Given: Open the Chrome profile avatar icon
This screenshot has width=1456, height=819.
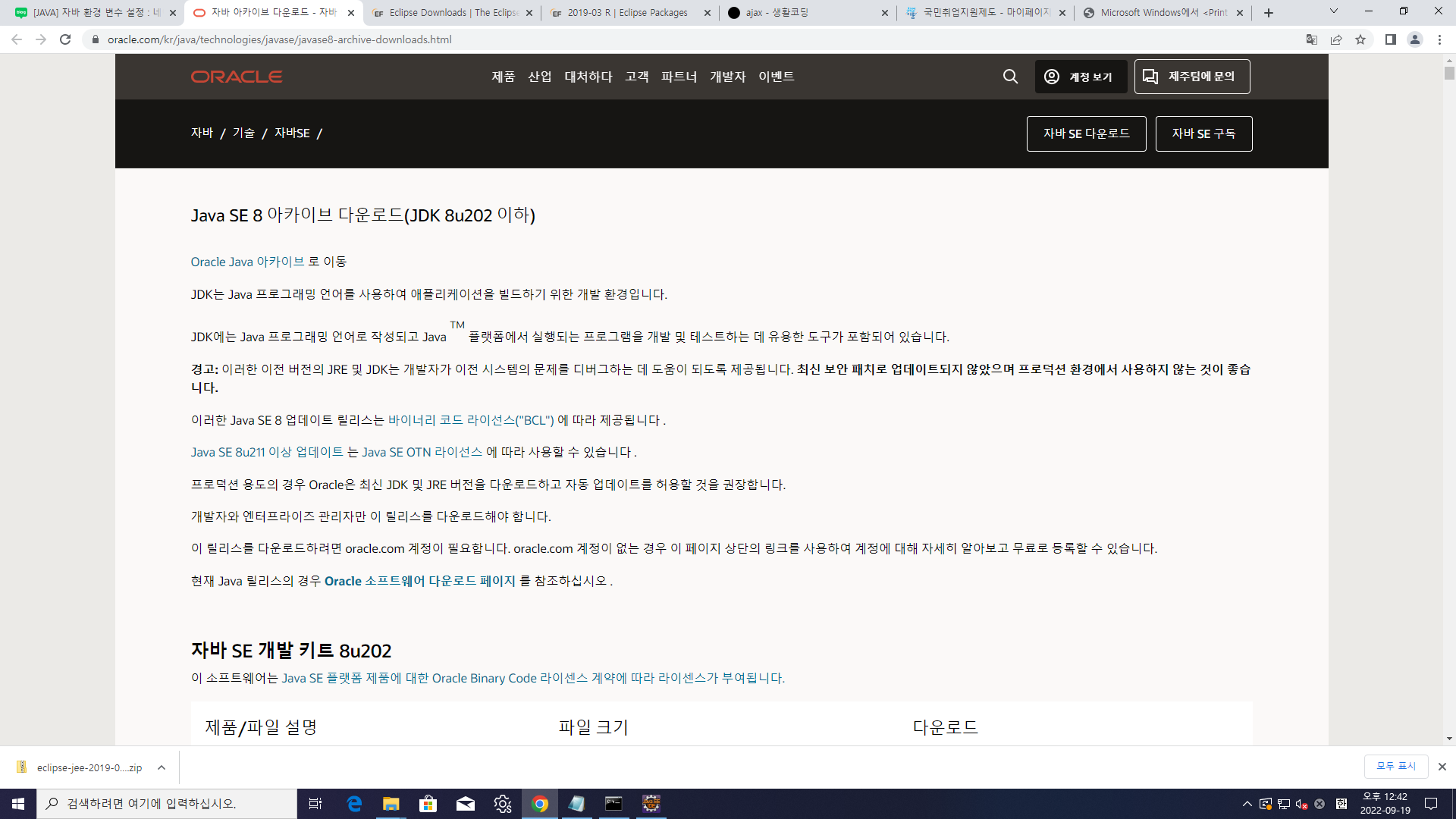Looking at the screenshot, I should point(1414,39).
